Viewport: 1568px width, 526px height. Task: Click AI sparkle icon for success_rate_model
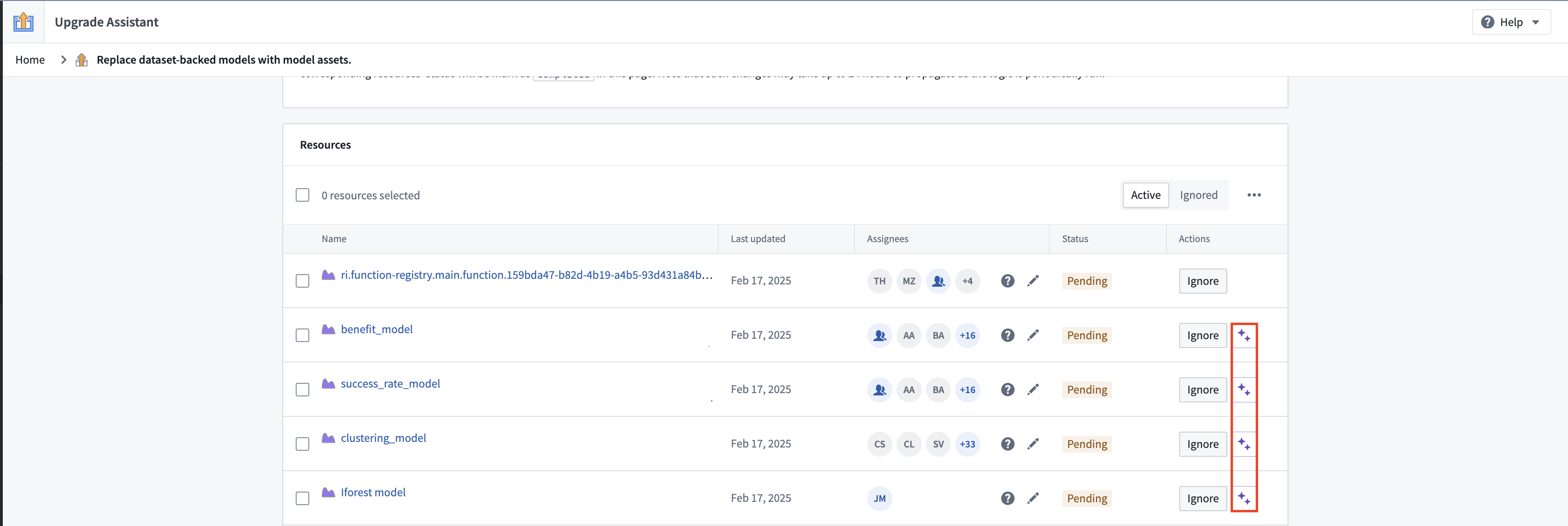1244,390
